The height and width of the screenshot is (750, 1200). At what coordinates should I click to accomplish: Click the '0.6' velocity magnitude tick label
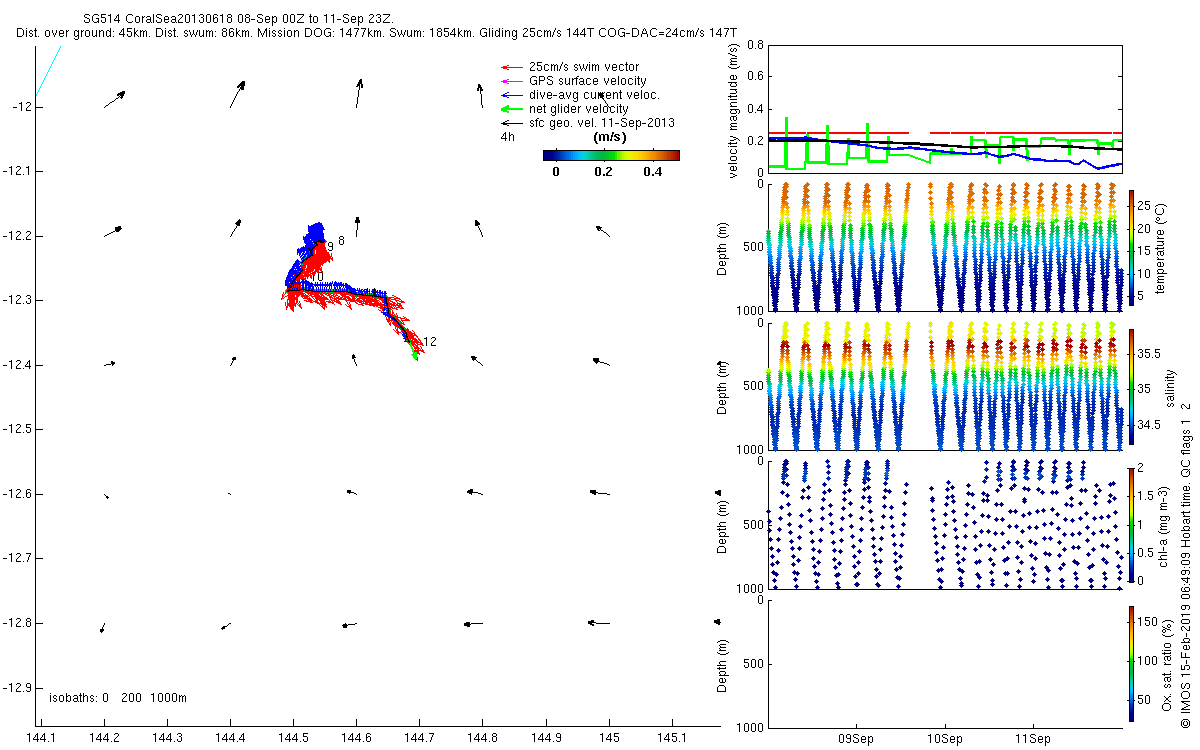point(755,78)
